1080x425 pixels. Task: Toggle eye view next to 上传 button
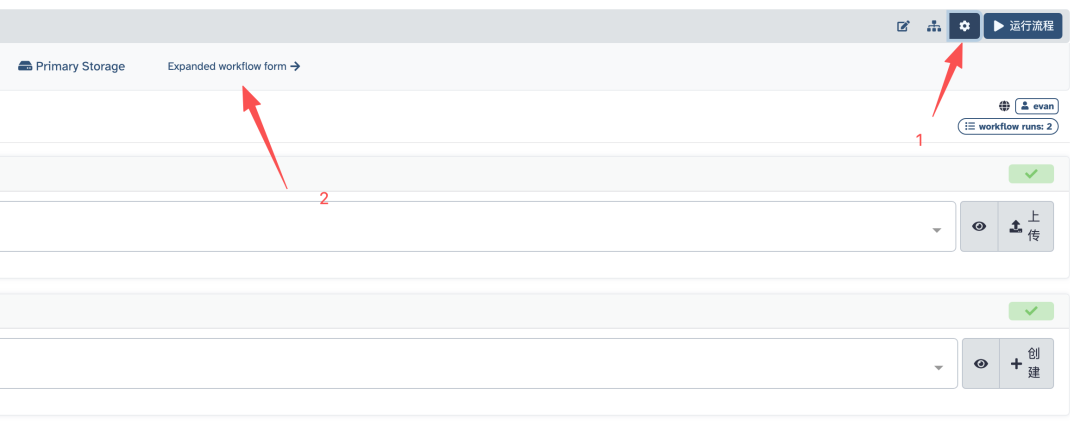[x=979, y=227]
